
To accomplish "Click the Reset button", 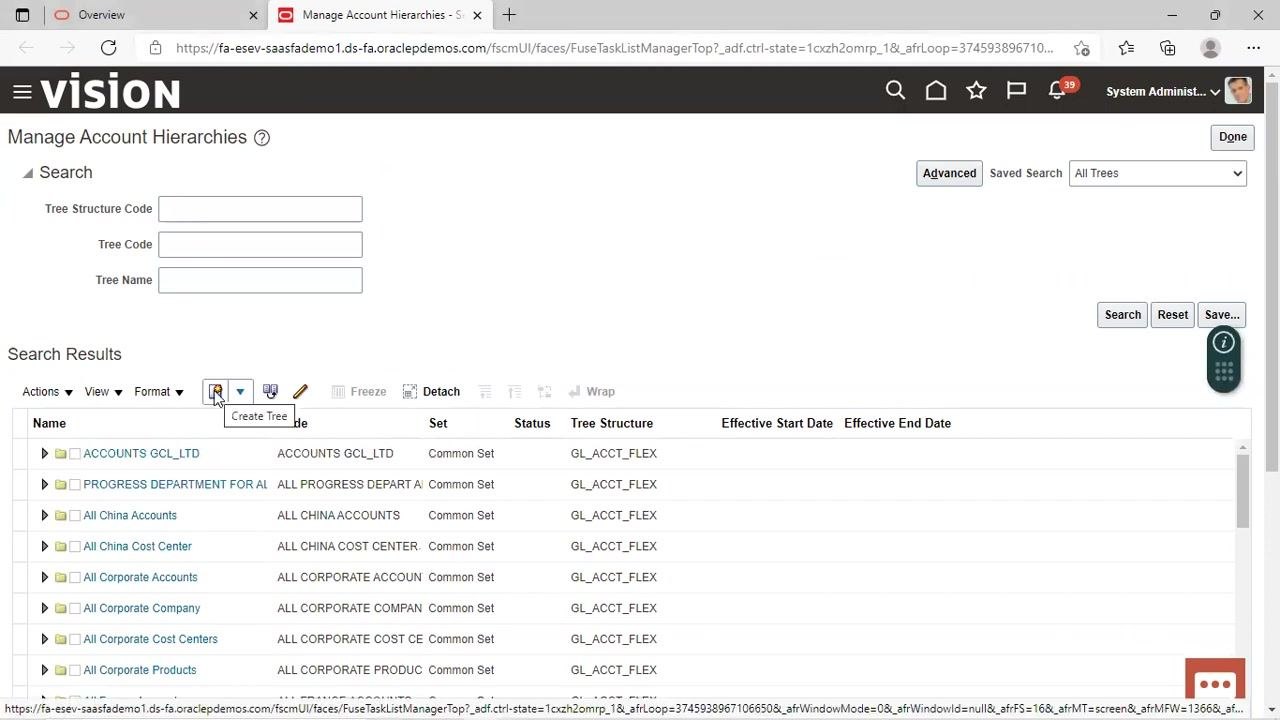I will coord(1172,315).
